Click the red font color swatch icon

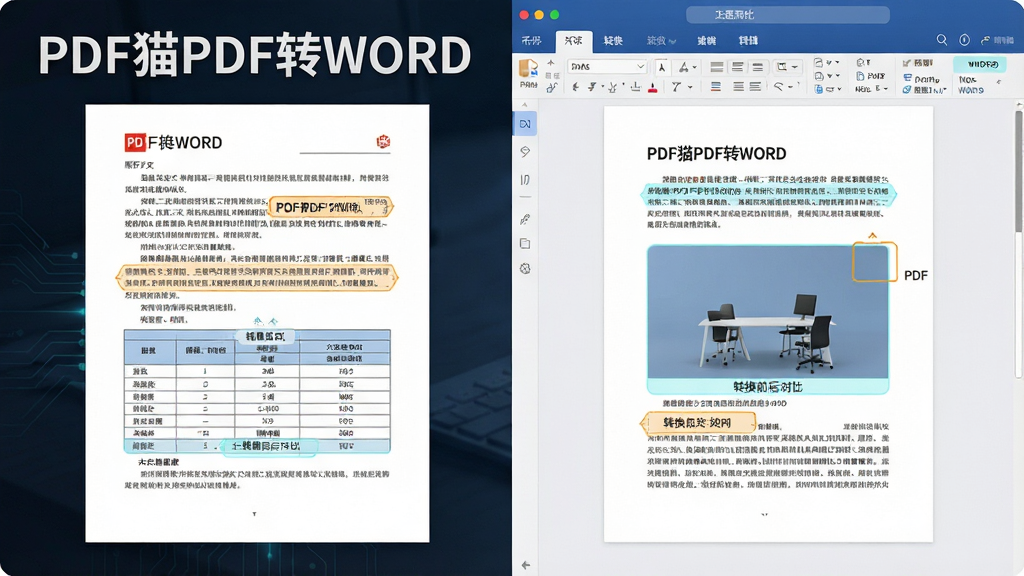(x=652, y=88)
